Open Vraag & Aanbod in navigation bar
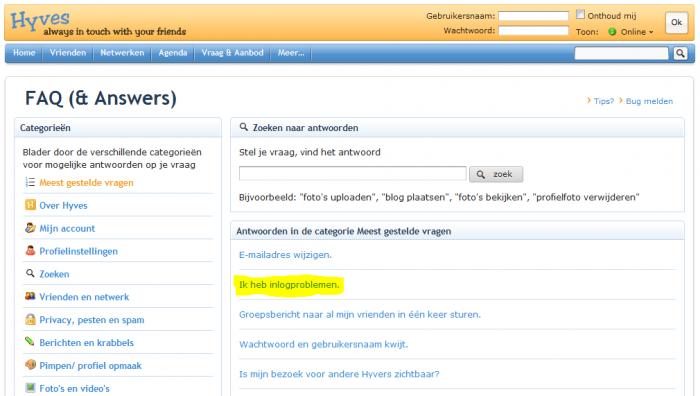The width and height of the screenshot is (700, 396). point(232,53)
